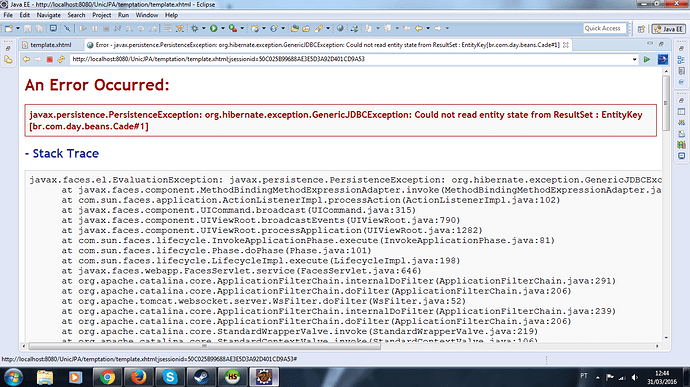The height and width of the screenshot is (387, 690).
Task: Collapse the Stack Trace section
Action: click(62, 153)
